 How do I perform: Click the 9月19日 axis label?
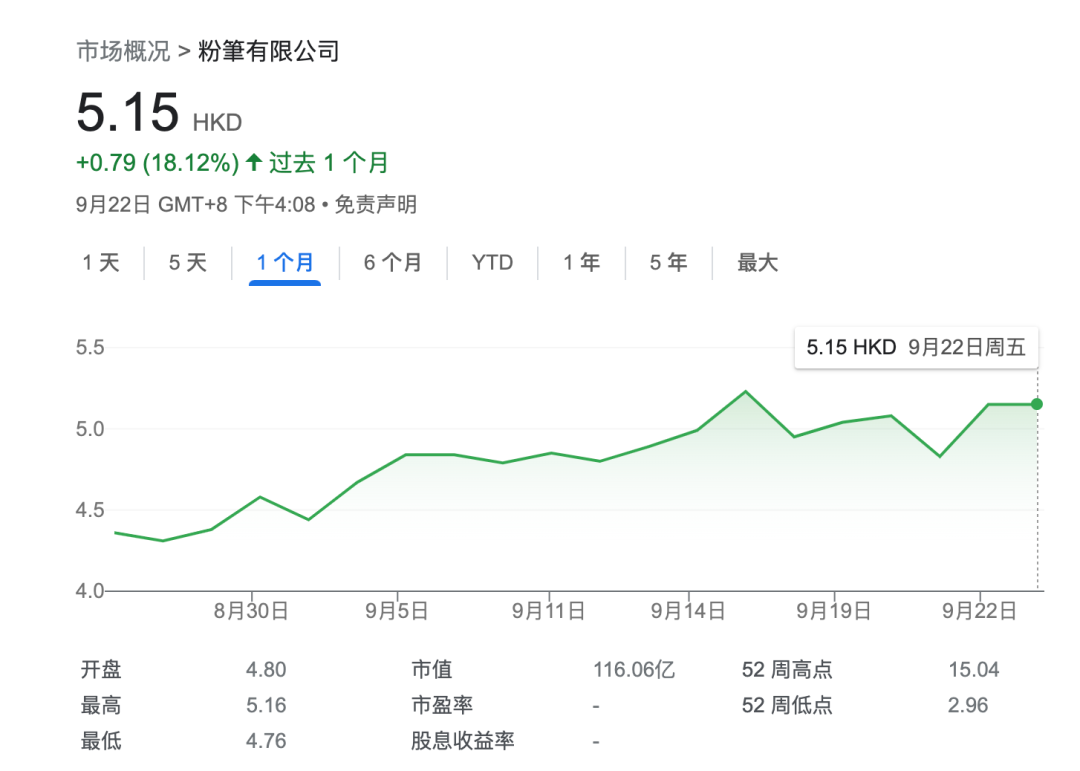coord(834,610)
